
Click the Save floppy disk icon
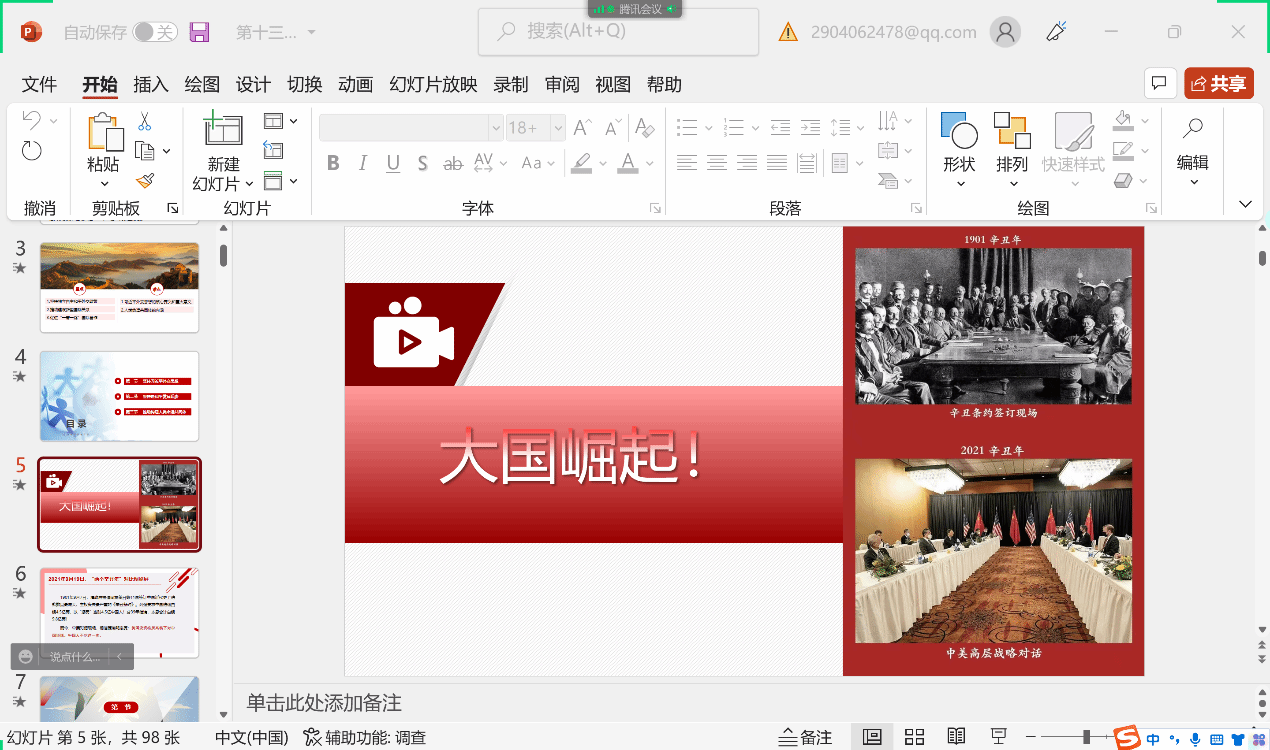click(199, 32)
